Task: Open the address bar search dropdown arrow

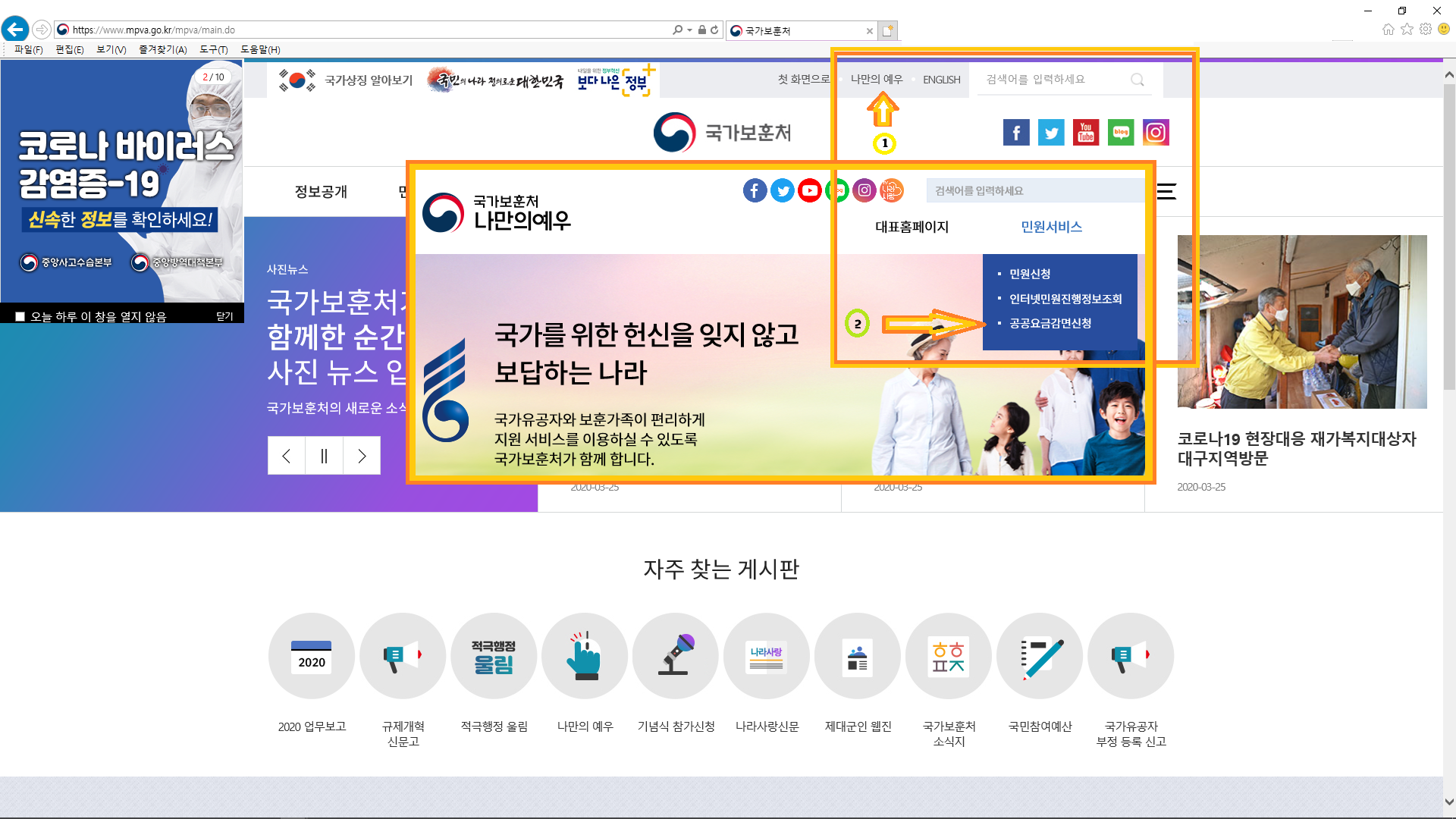Action: point(689,30)
